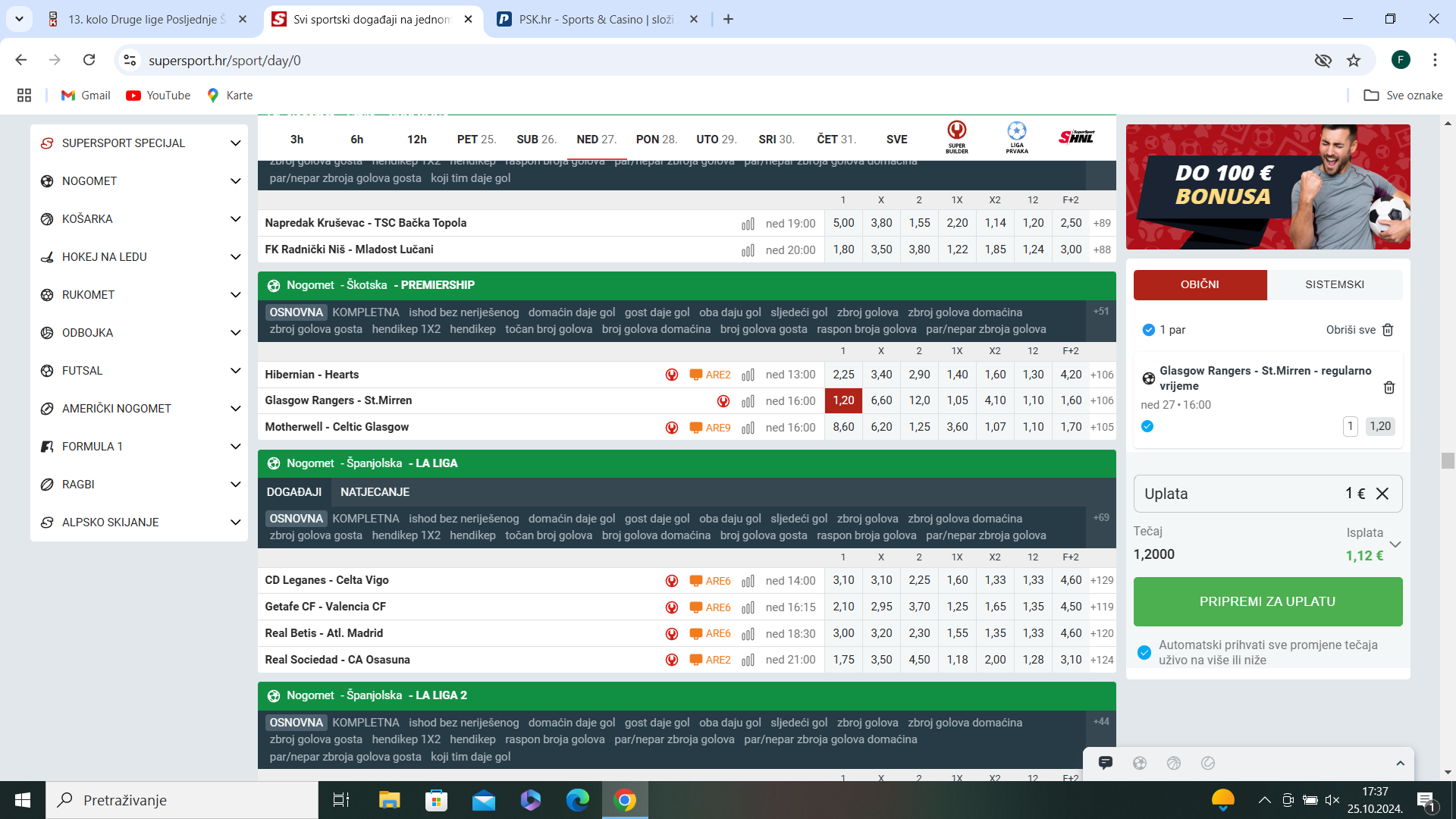Select odds 2,25 for Hibernian home win
The image size is (1456, 819).
coord(843,375)
